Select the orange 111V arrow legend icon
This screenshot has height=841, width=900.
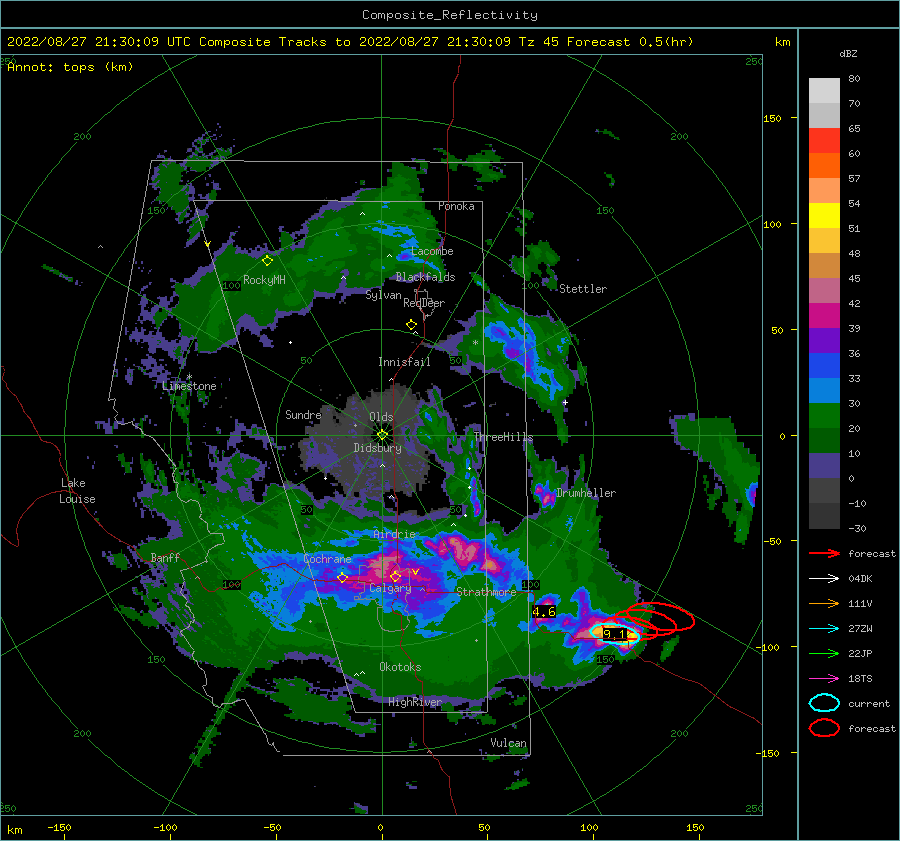pyautogui.click(x=824, y=603)
